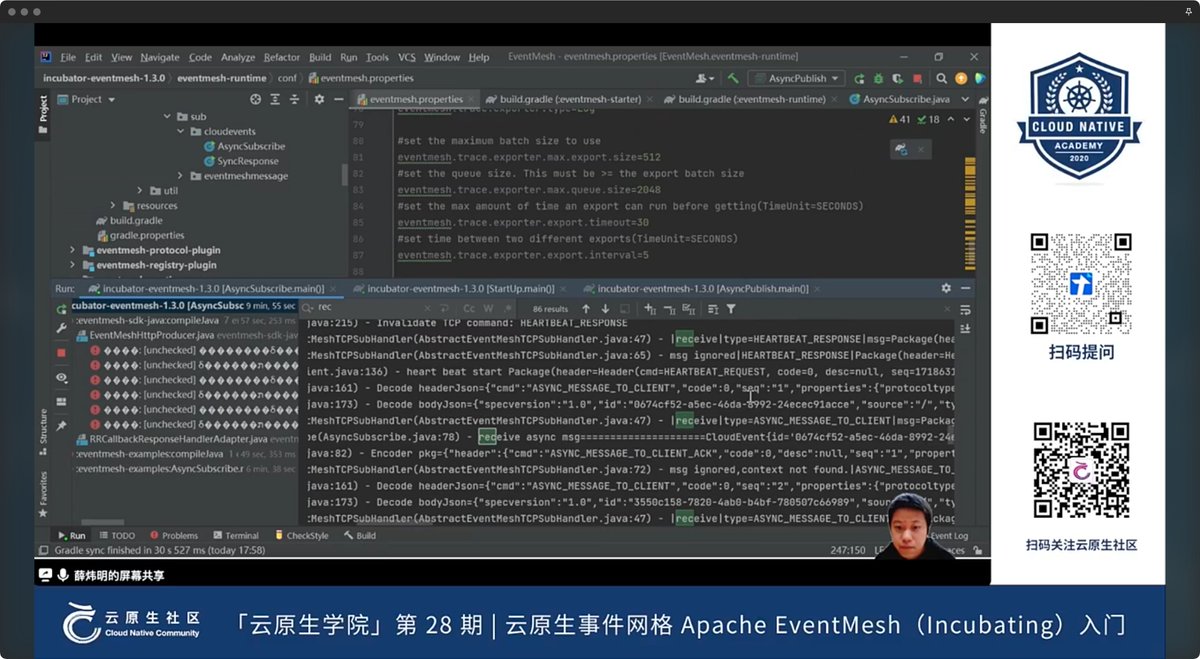
Task: Expand eventmesh-registry-plugin module
Action: 73,265
